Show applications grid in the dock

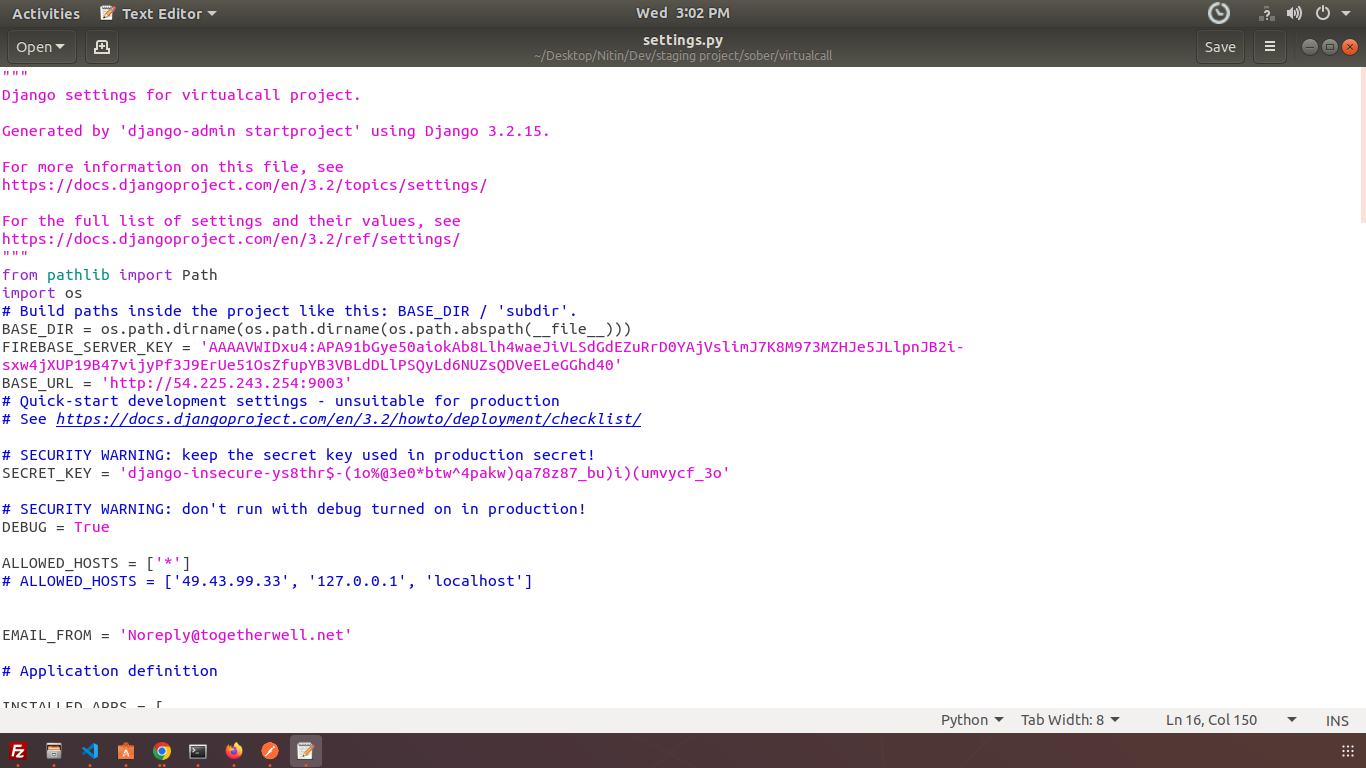click(1347, 751)
